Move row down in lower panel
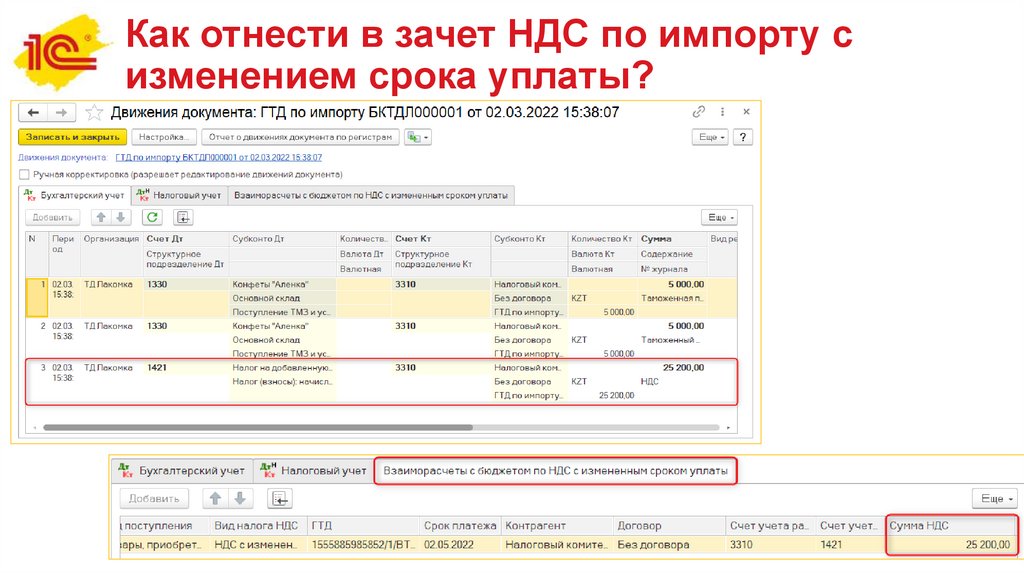The image size is (1024, 574). pos(240,499)
